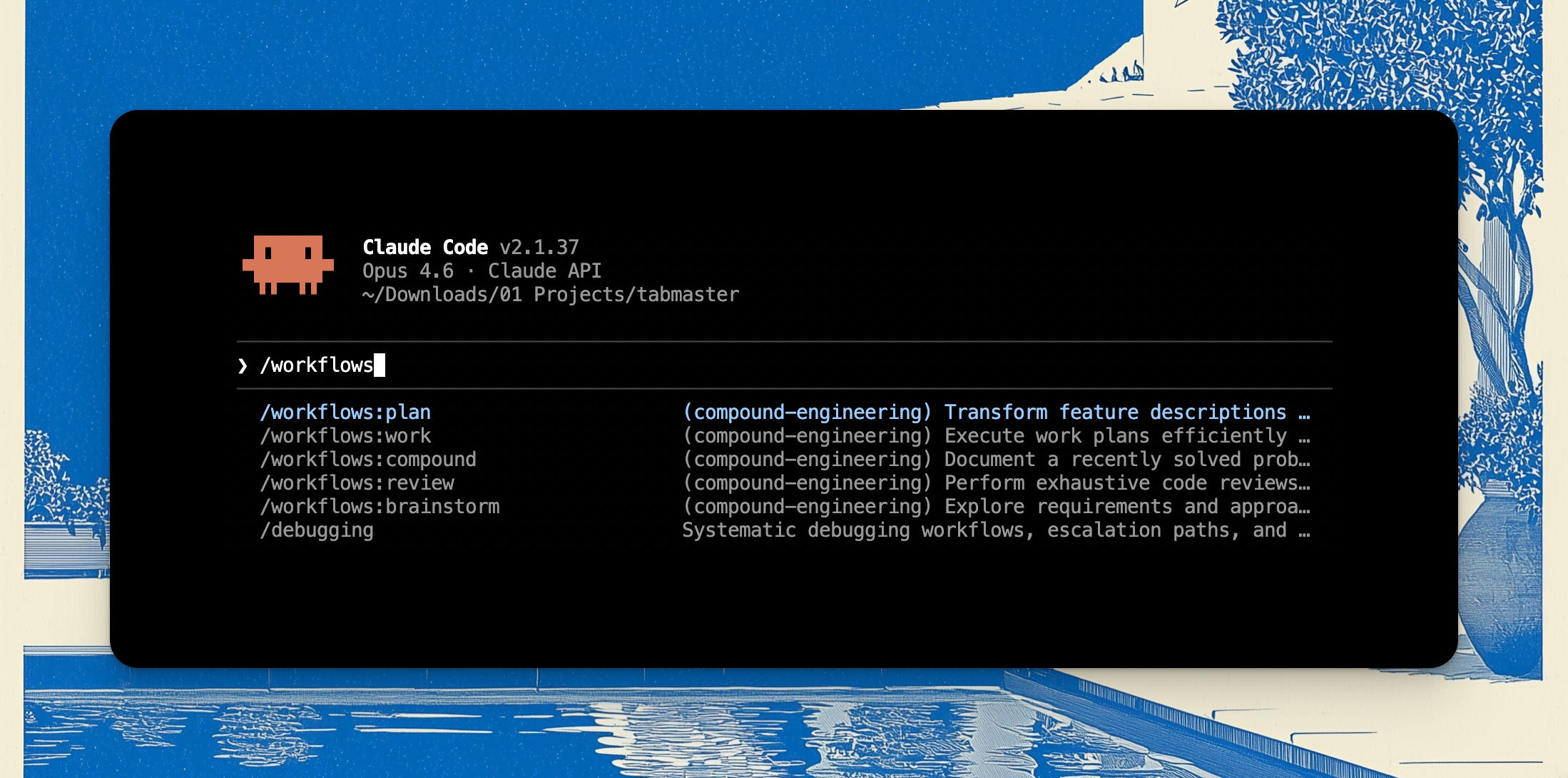Screen dimensions: 1568x778
Task: Click into the /workflows command input
Action: click(x=317, y=365)
